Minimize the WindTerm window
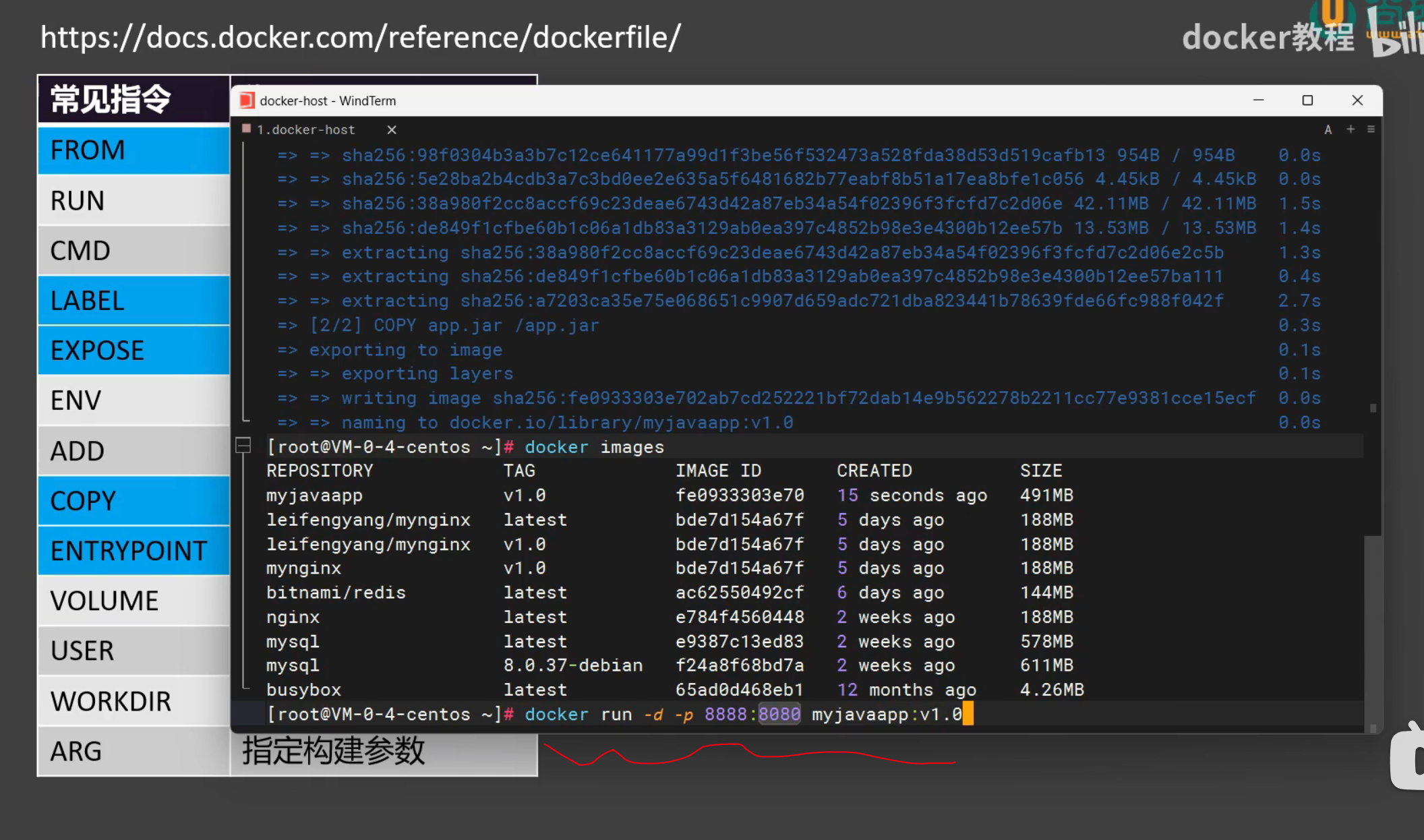1424x840 pixels. coord(1258,100)
